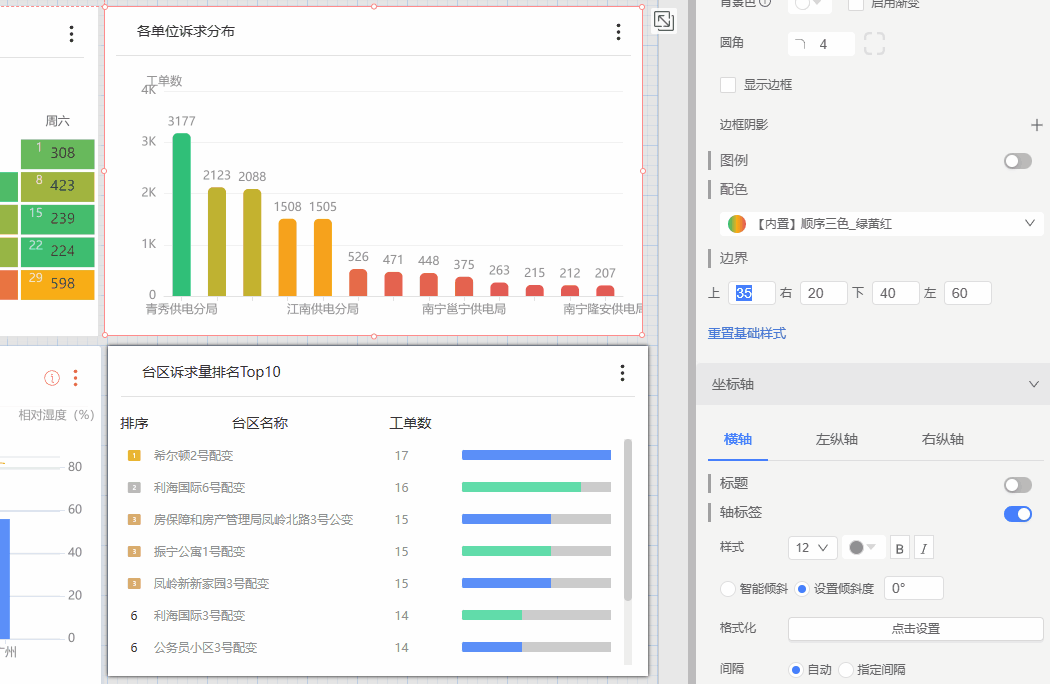Turn off the 轴标签 switch
The image size is (1050, 684).
1017,513
